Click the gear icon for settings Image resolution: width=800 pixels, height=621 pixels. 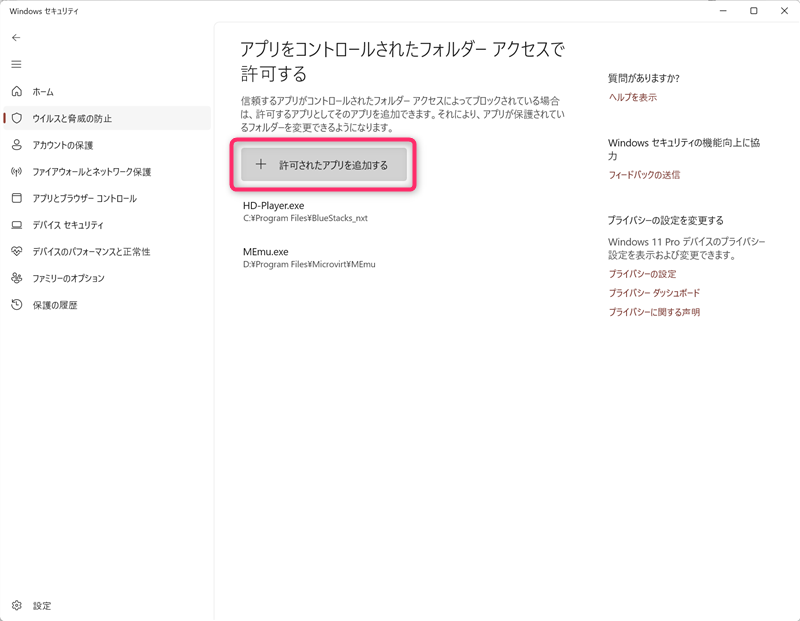pos(17,606)
